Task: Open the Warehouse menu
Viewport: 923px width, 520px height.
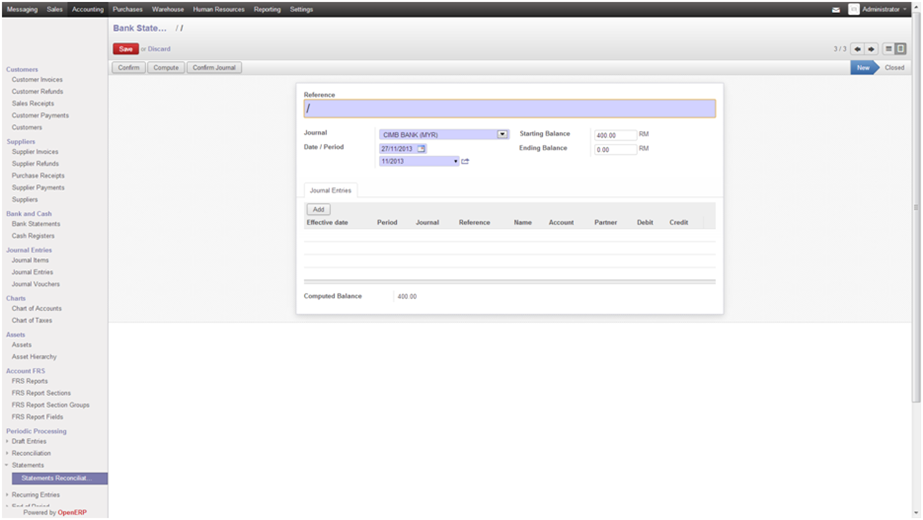Action: 168,9
